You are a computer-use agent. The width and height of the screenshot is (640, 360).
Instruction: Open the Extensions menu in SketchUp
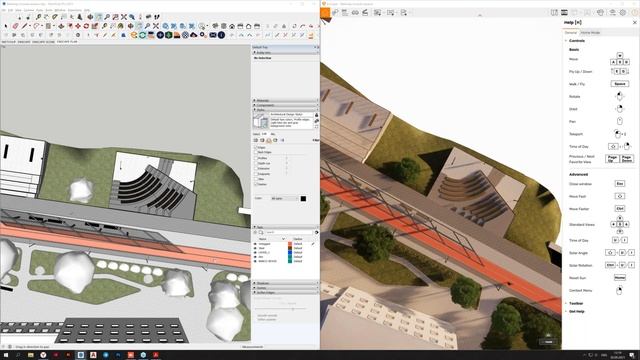pyautogui.click(x=75, y=10)
